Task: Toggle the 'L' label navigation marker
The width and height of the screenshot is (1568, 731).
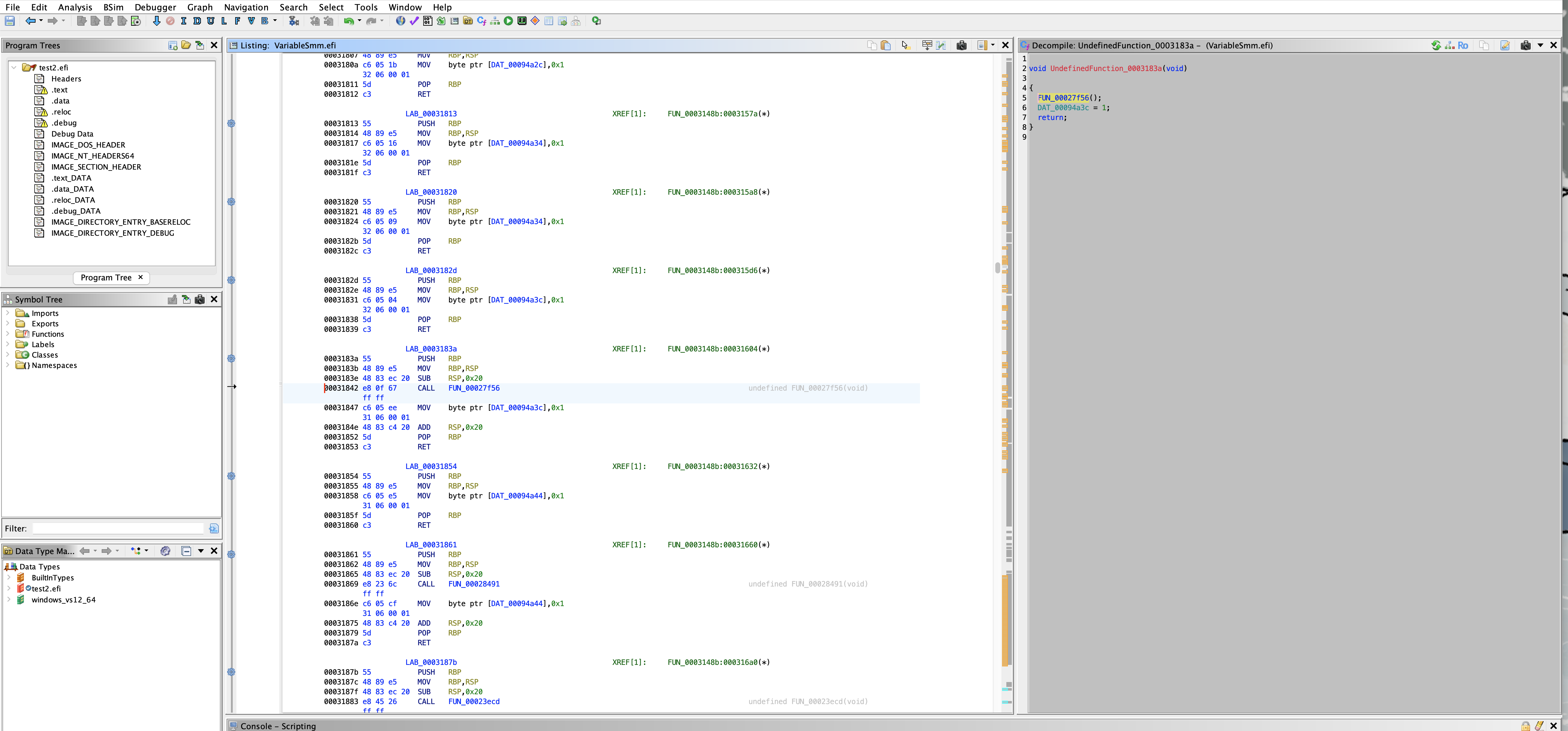Action: (x=224, y=21)
